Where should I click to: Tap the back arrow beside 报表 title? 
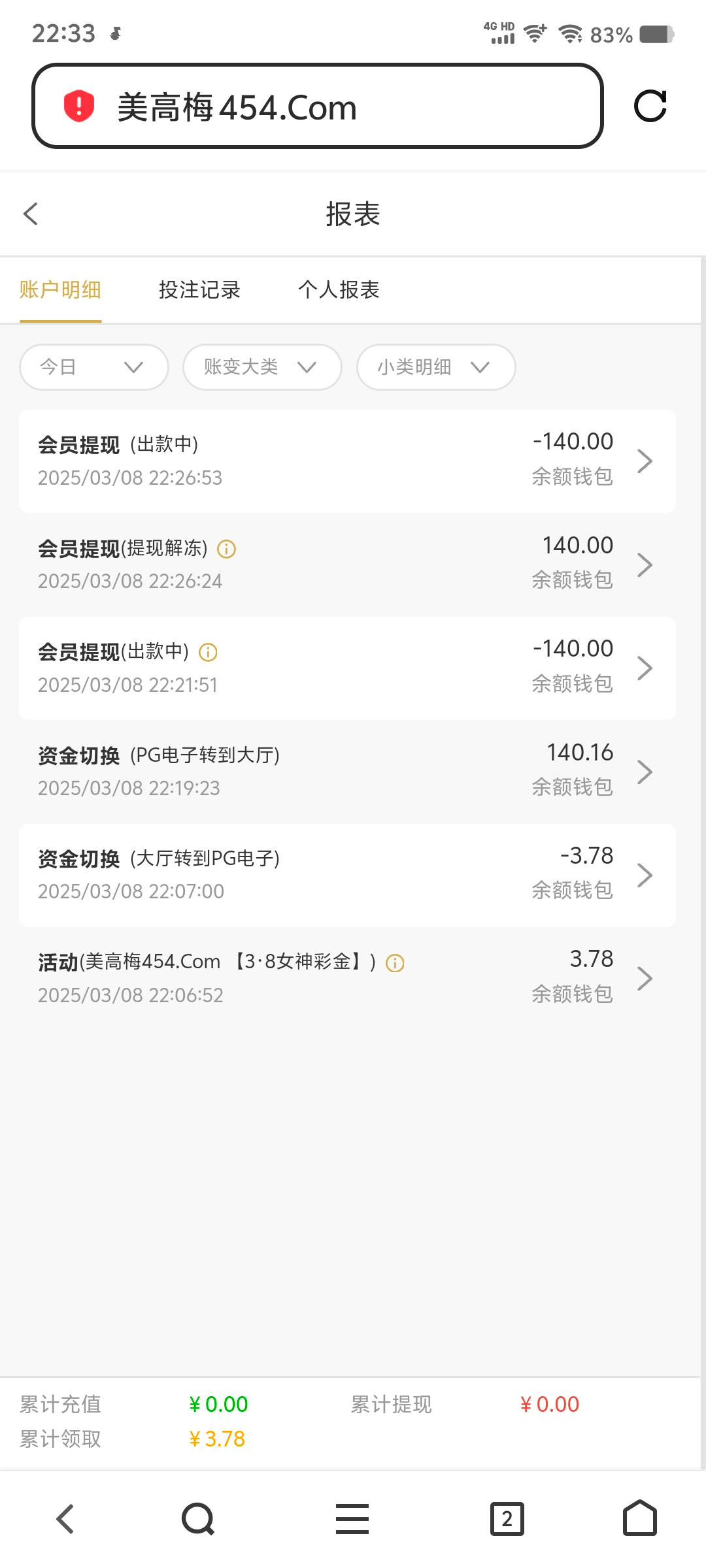(31, 214)
